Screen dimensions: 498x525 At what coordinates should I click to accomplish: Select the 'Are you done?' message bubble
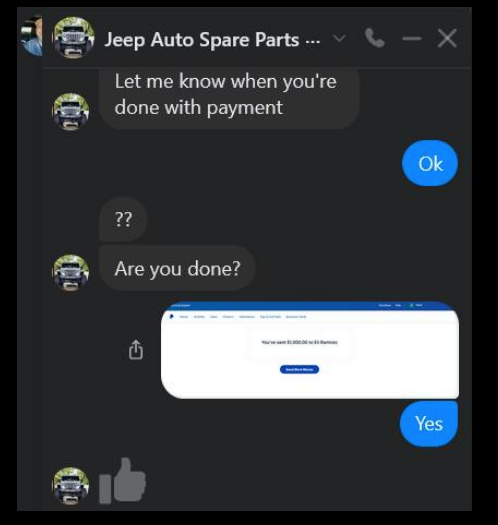177,268
